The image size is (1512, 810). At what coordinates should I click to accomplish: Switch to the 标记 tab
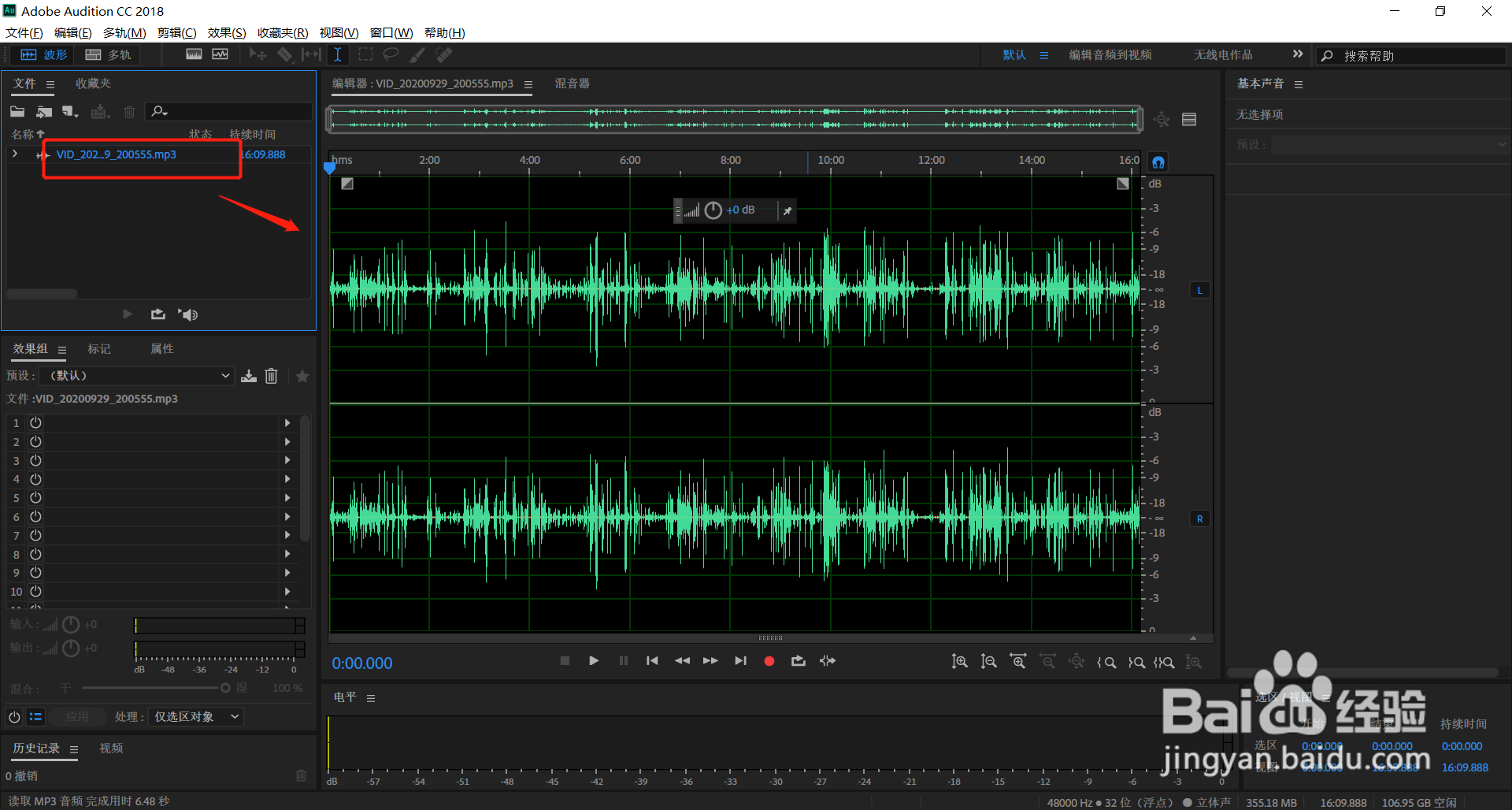(99, 349)
